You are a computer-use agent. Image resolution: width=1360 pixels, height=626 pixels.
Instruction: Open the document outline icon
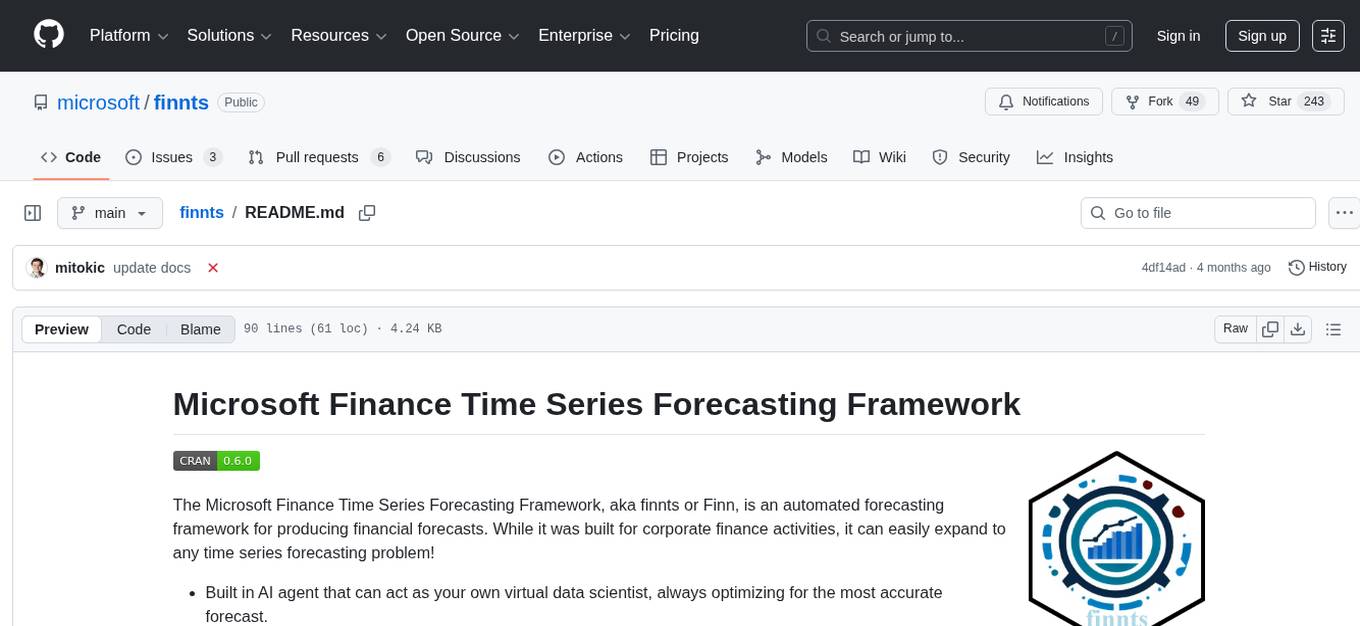coord(1333,329)
